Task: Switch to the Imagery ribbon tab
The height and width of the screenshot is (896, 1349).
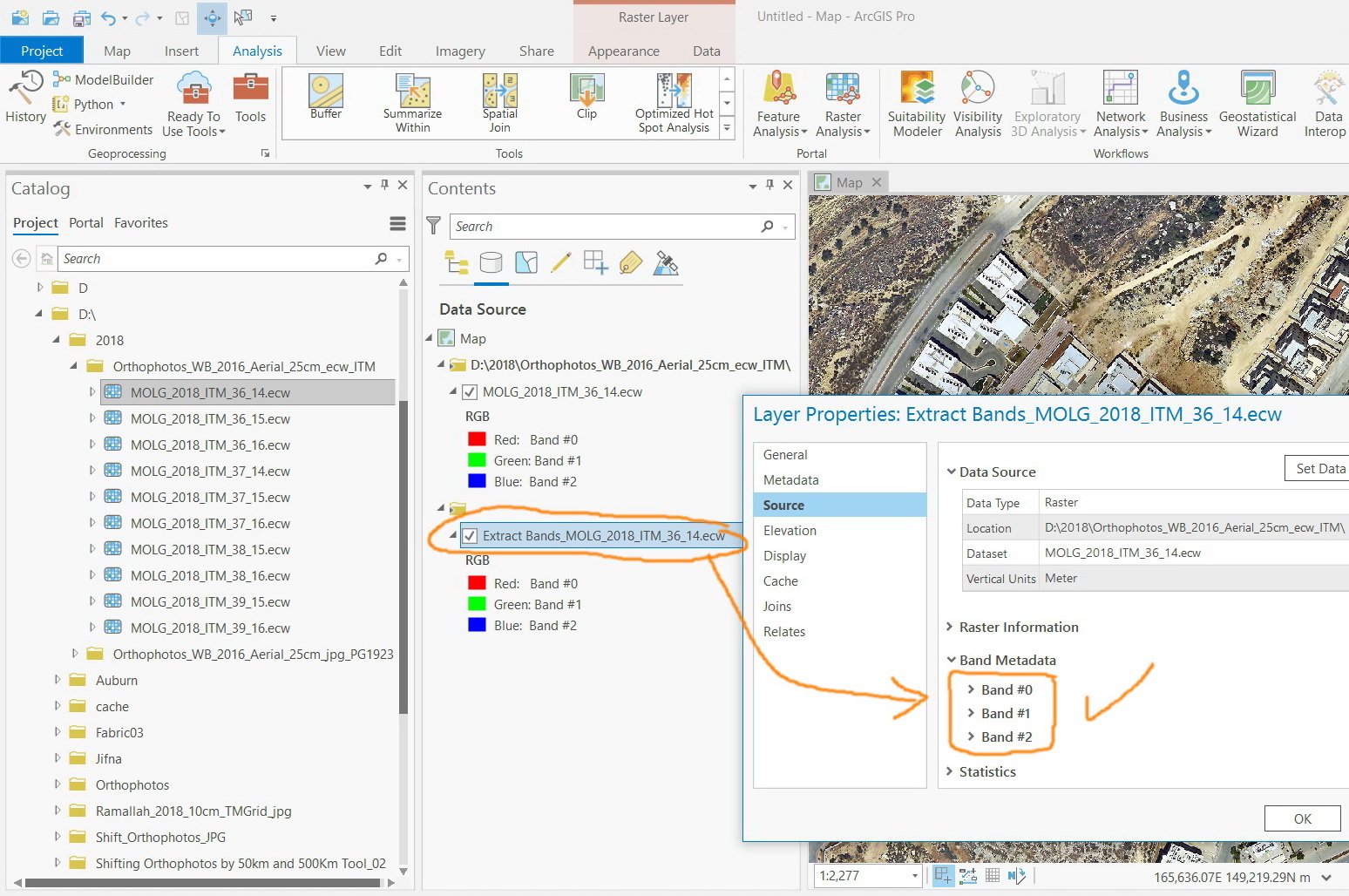Action: pyautogui.click(x=460, y=51)
